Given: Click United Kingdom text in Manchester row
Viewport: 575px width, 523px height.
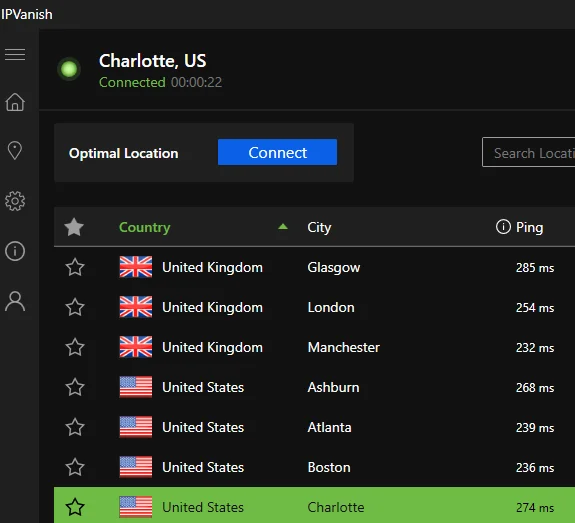Looking at the screenshot, I should tap(212, 347).
